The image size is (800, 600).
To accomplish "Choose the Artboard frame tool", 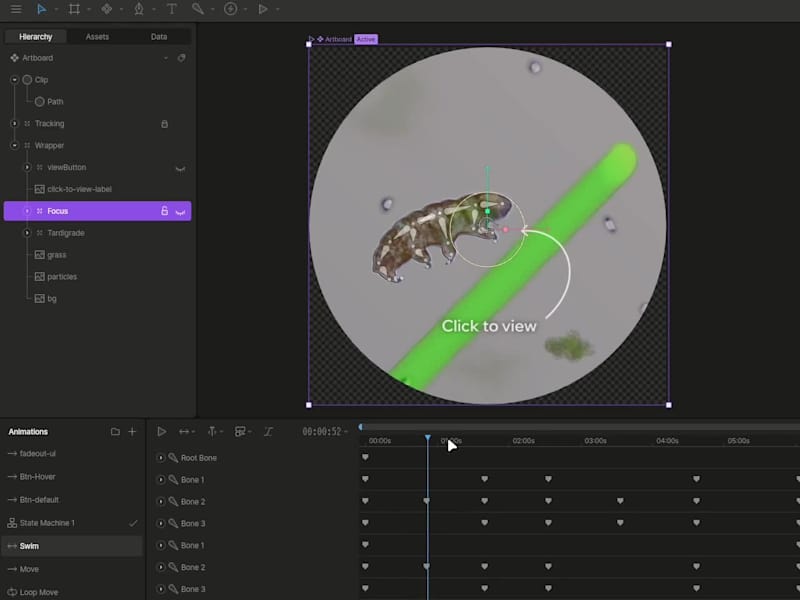I will (x=74, y=9).
